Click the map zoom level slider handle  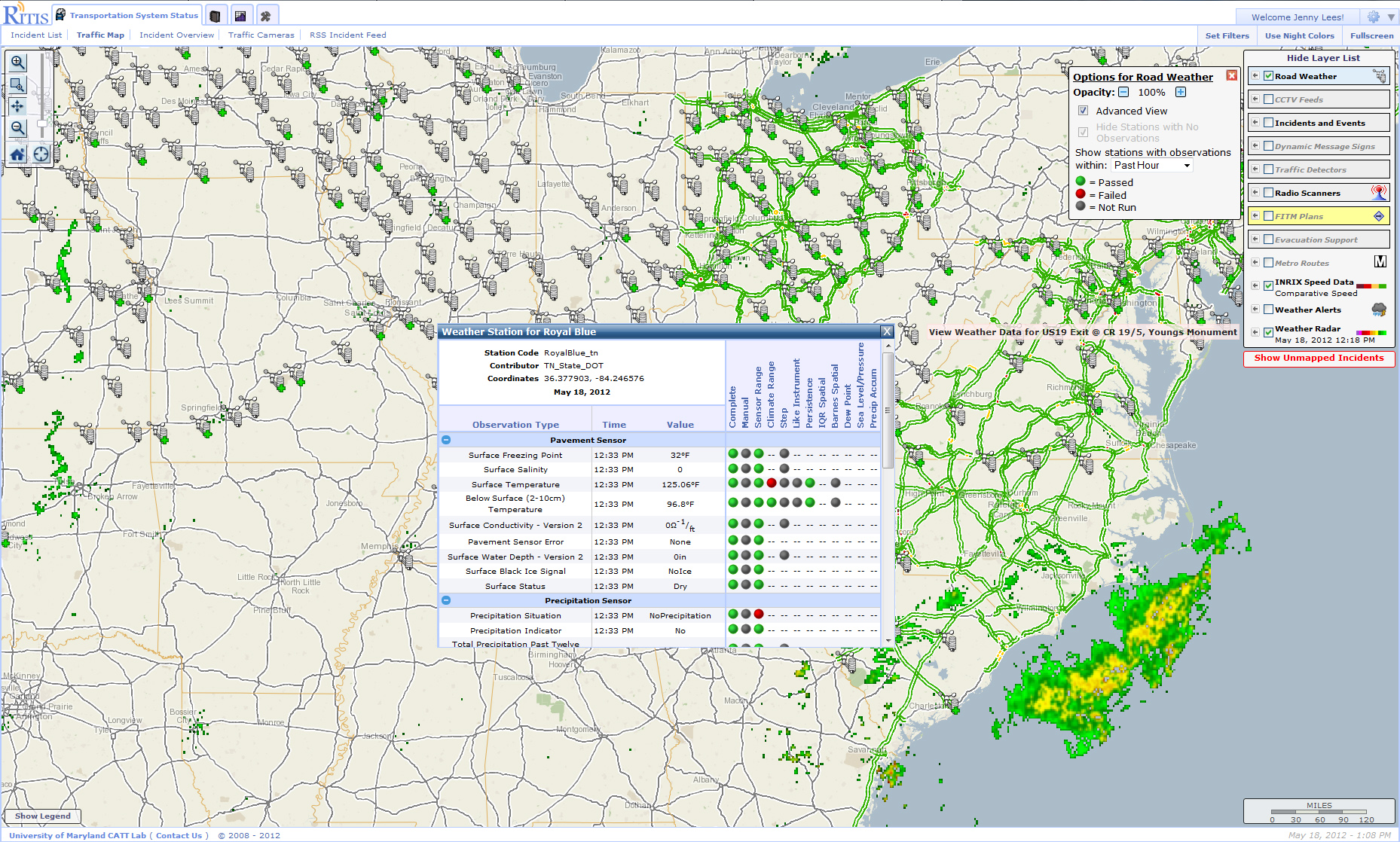coord(41,124)
